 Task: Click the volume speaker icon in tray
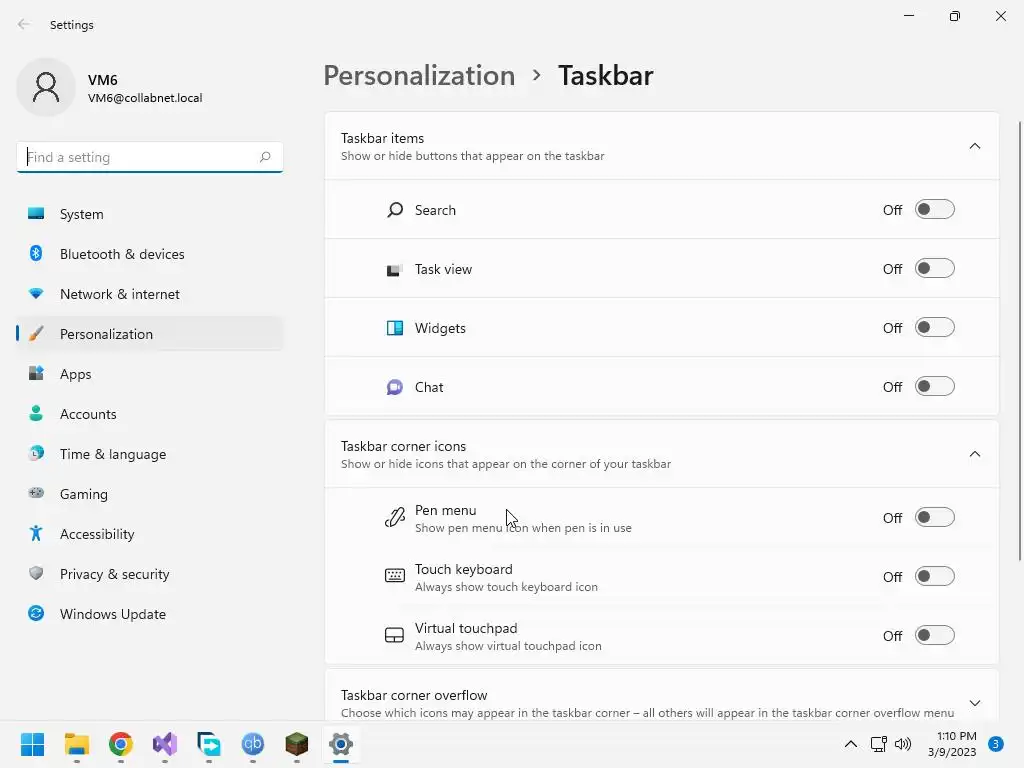tap(903, 744)
